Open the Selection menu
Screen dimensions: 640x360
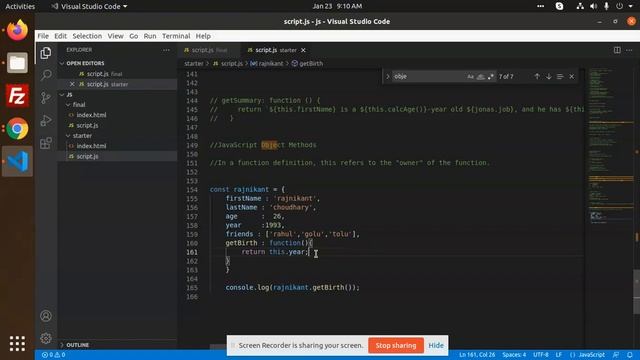(x=87, y=36)
